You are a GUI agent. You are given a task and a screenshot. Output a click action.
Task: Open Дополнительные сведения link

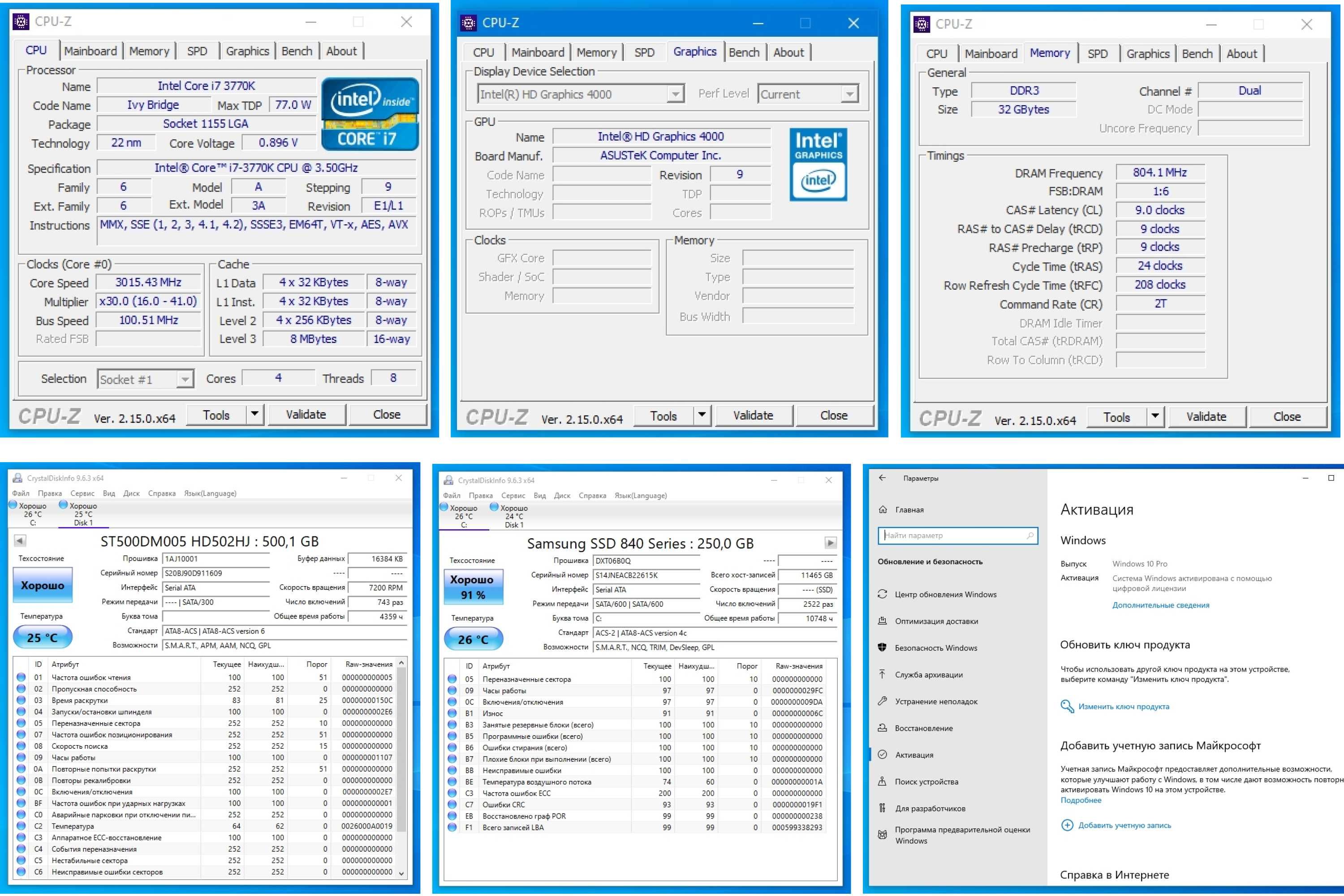click(1160, 604)
